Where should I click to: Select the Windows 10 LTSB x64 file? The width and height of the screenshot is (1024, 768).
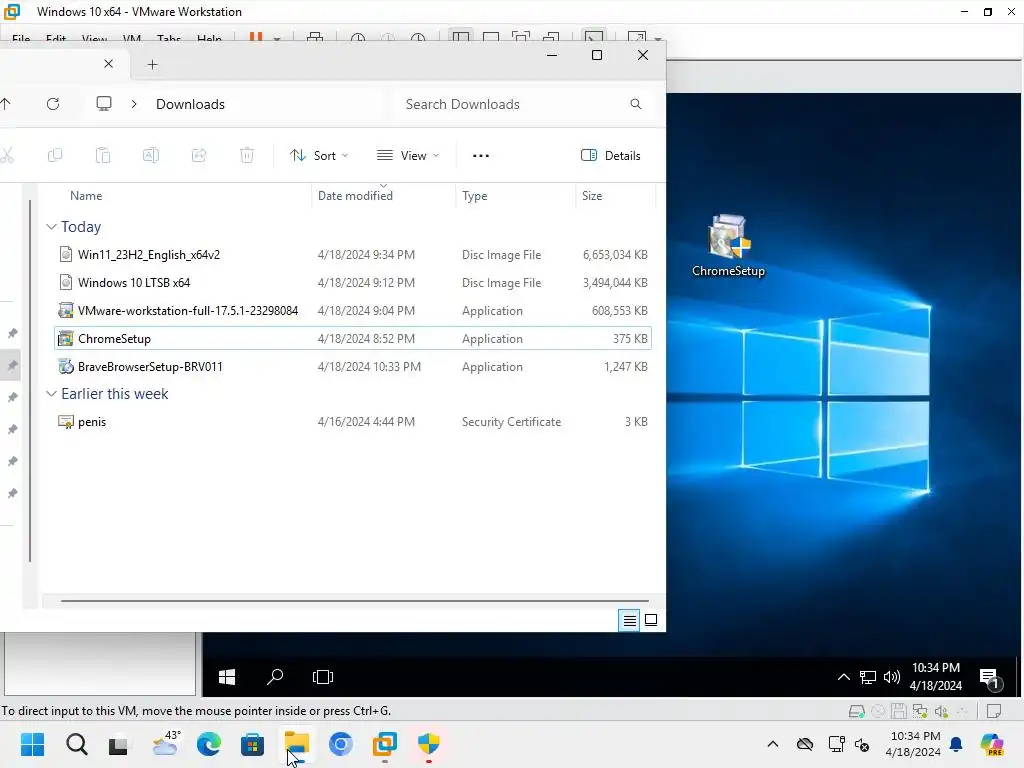(353, 283)
